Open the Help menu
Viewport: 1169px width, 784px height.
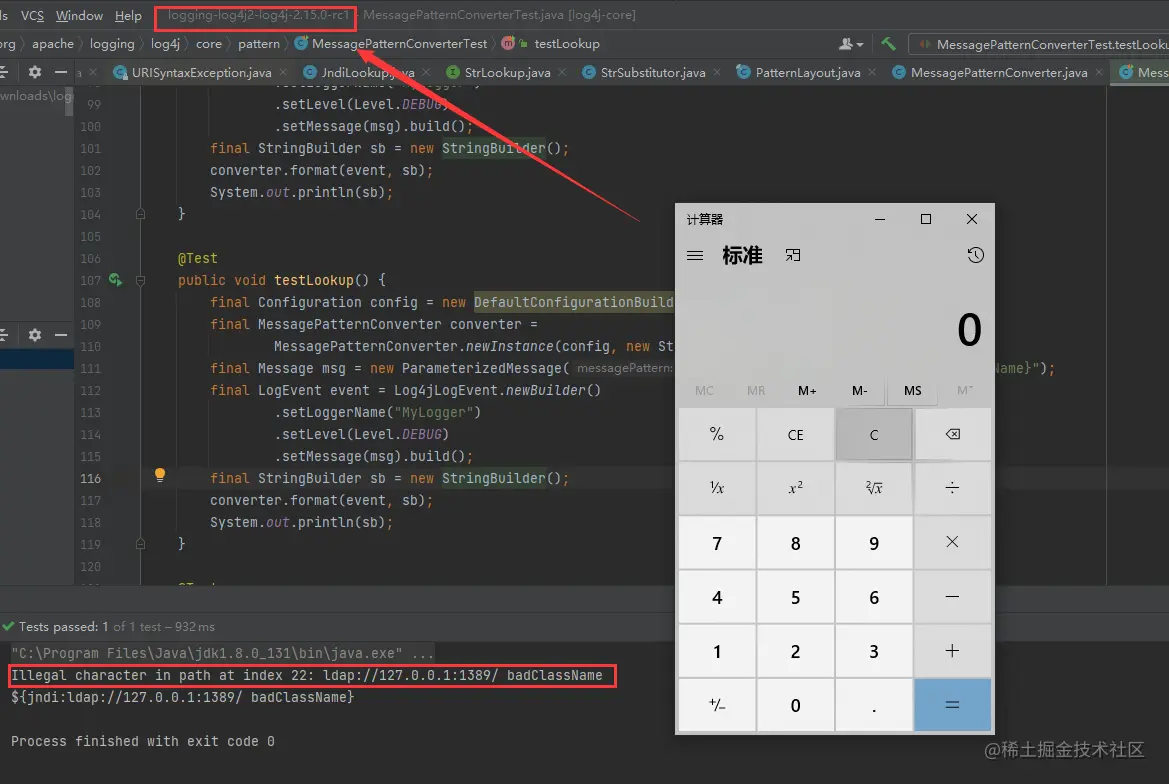128,15
